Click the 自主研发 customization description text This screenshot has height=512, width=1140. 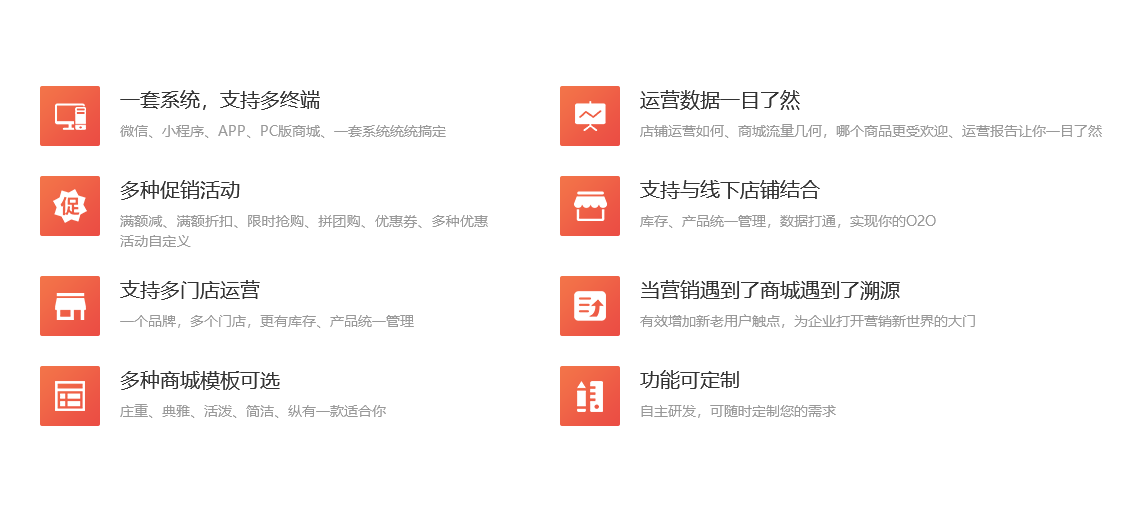[738, 411]
